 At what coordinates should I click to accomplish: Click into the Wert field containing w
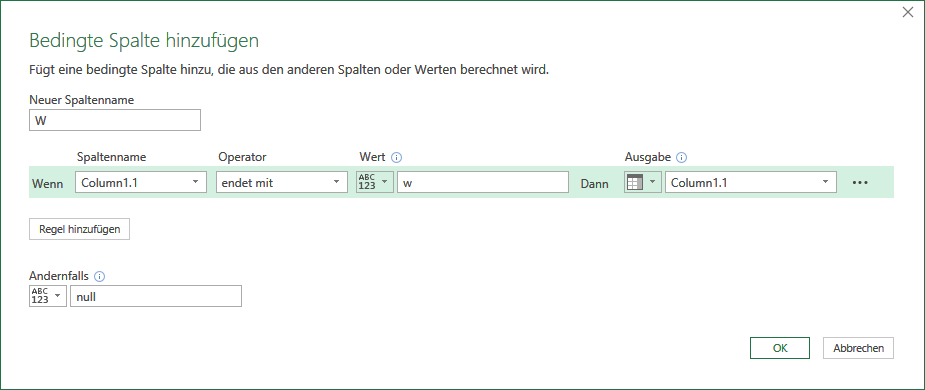tap(483, 182)
